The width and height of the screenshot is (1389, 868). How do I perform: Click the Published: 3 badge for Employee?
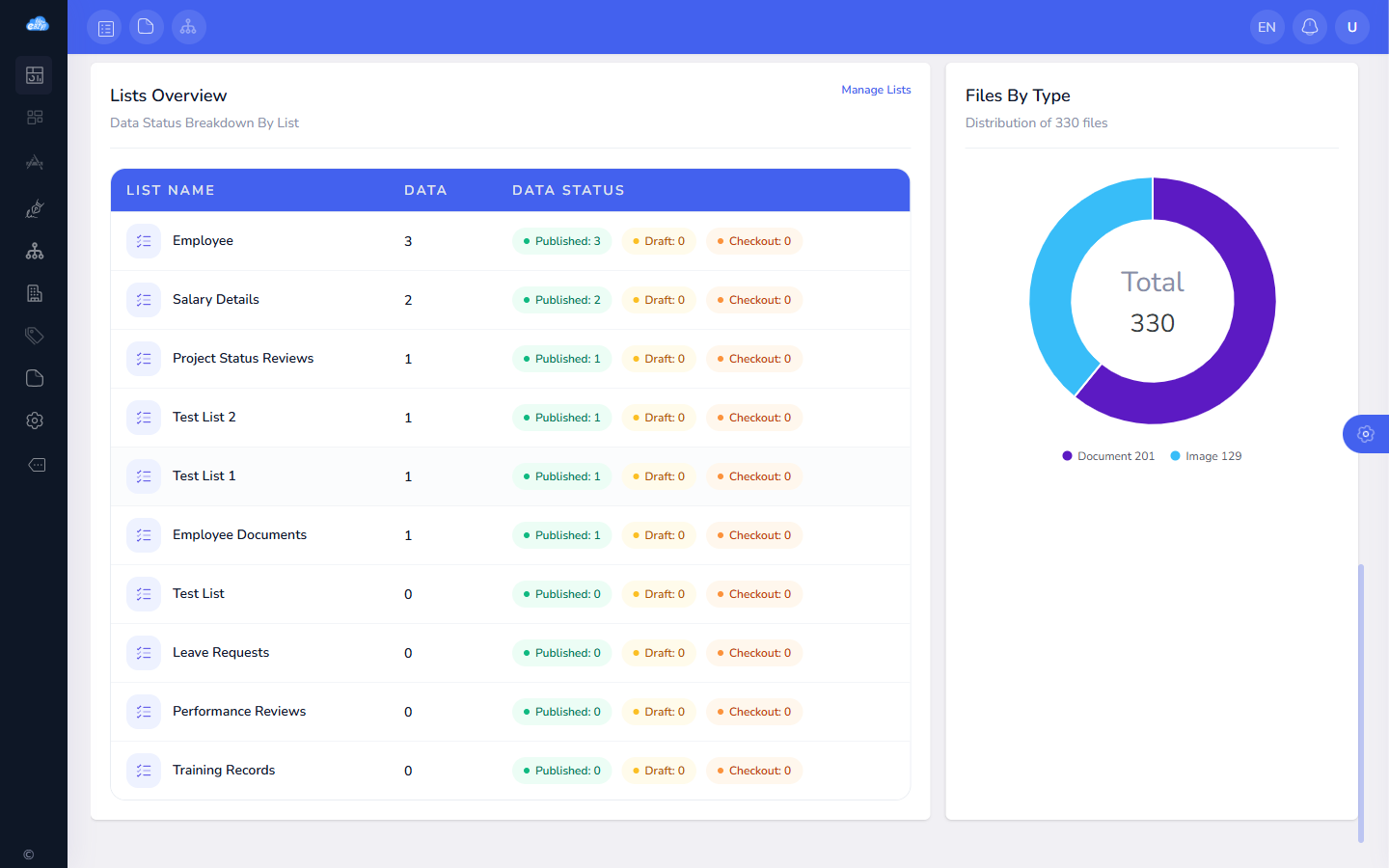point(561,241)
